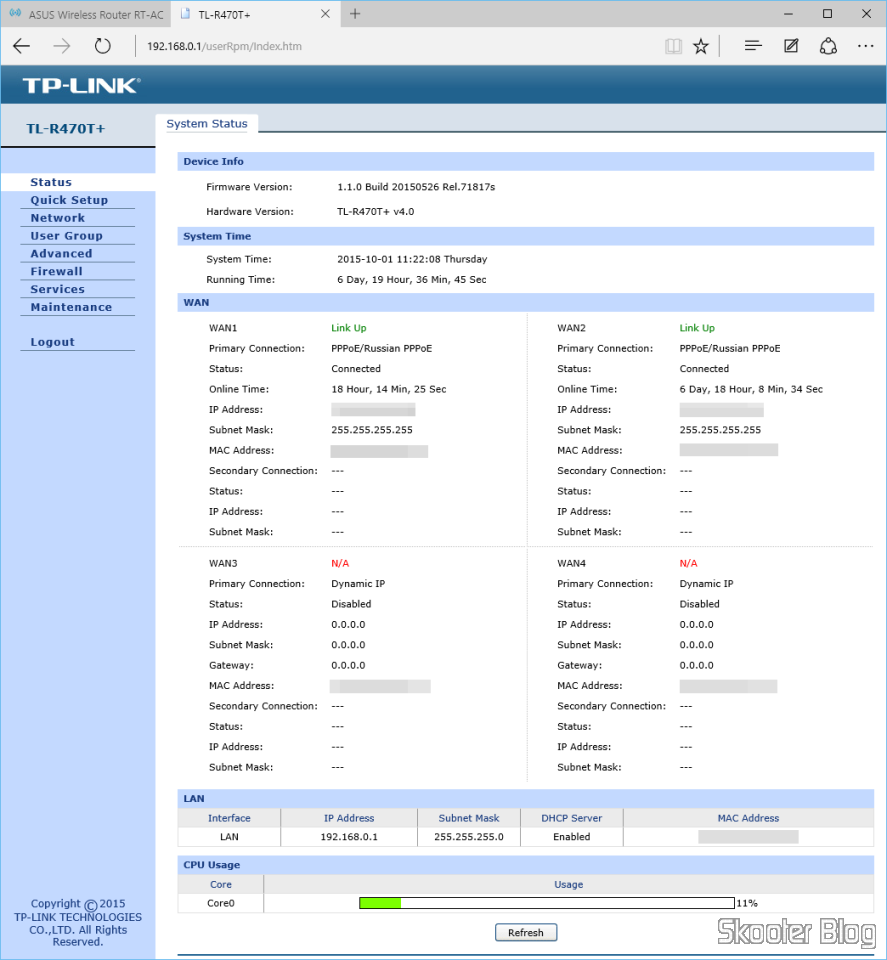
Task: Click LAN subnet mask 255.255.255.0 cell
Action: click(x=469, y=837)
